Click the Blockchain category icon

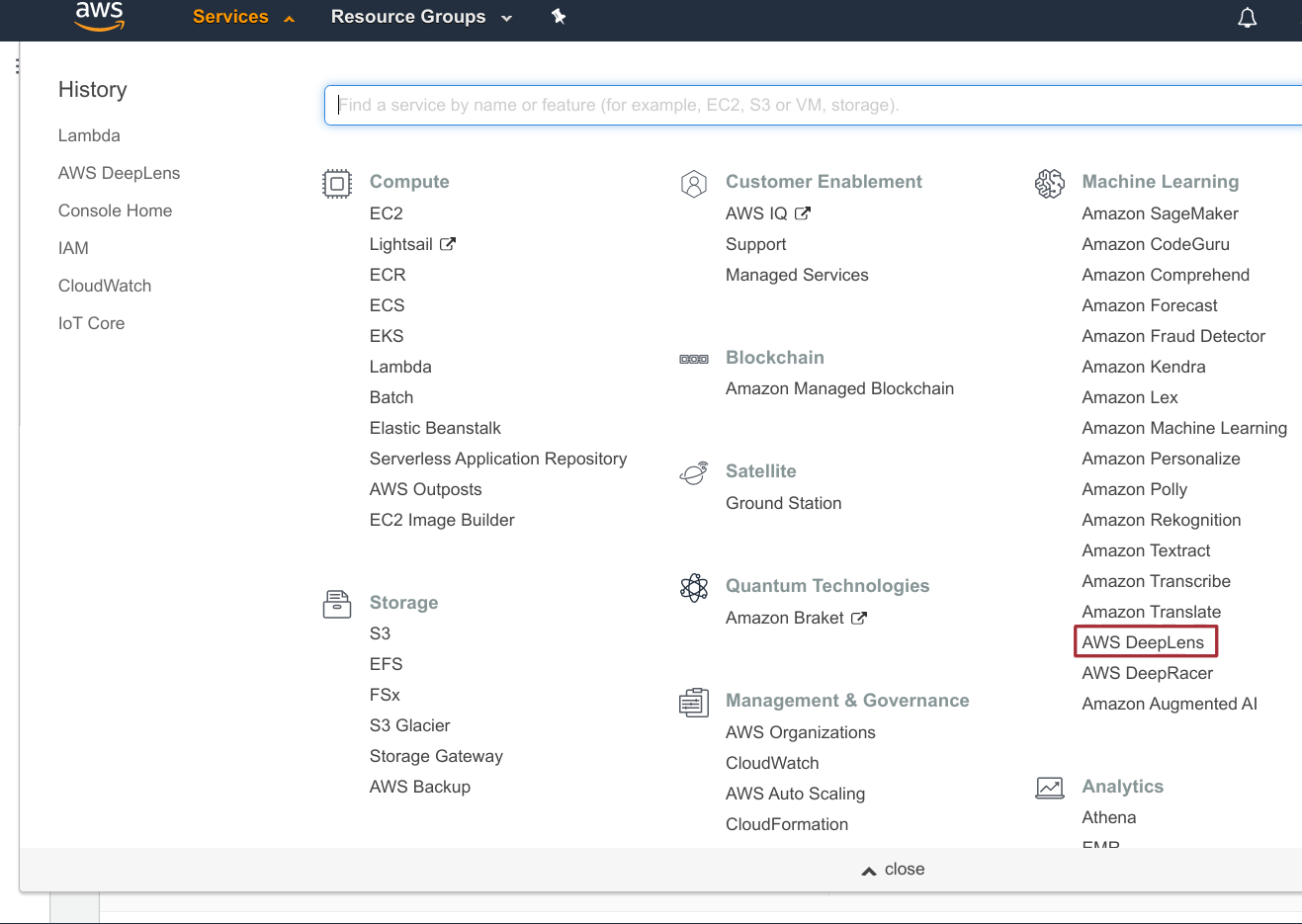pyautogui.click(x=694, y=359)
